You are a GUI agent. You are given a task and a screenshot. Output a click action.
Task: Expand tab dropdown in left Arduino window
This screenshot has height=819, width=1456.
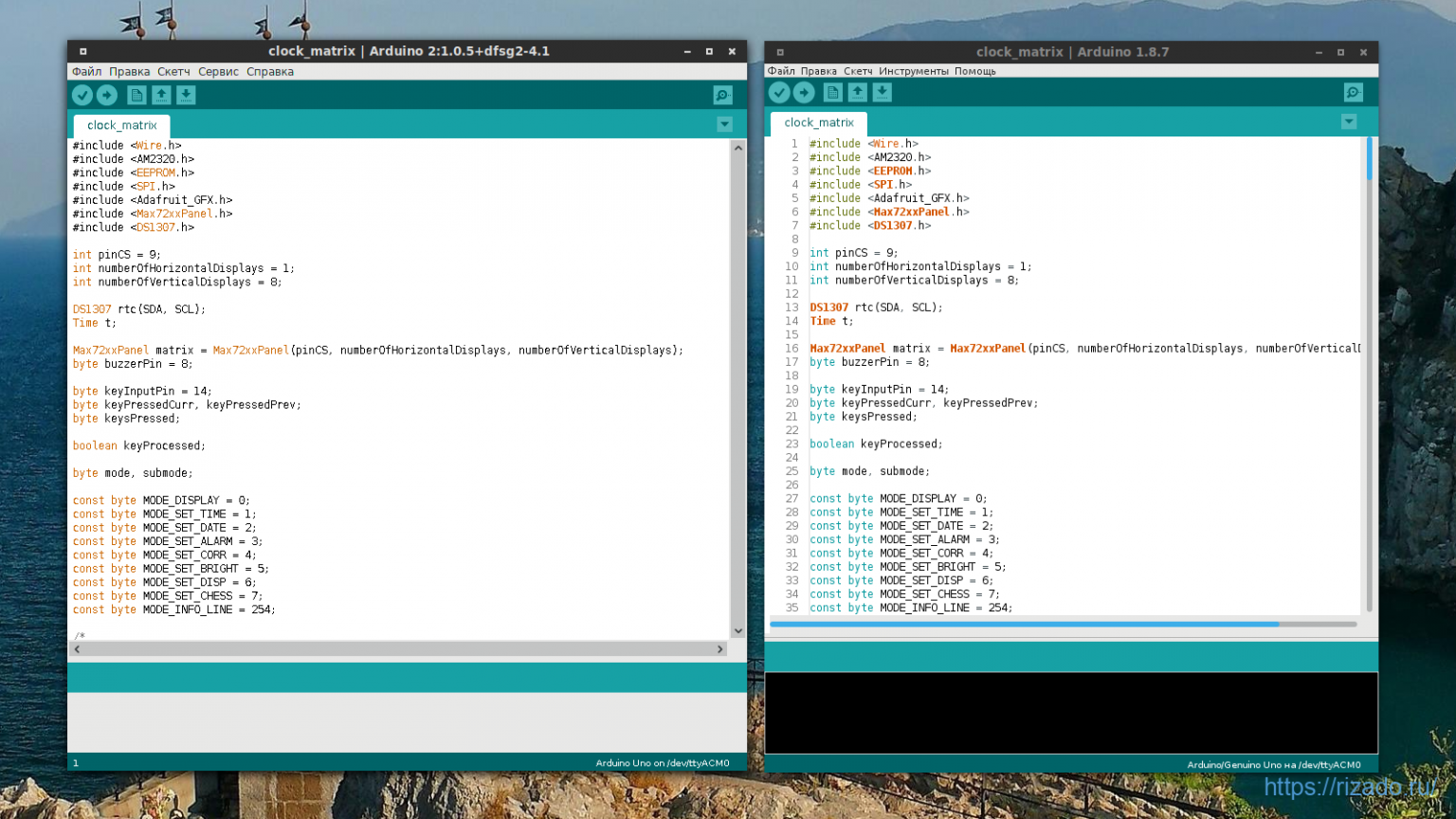pyautogui.click(x=724, y=124)
